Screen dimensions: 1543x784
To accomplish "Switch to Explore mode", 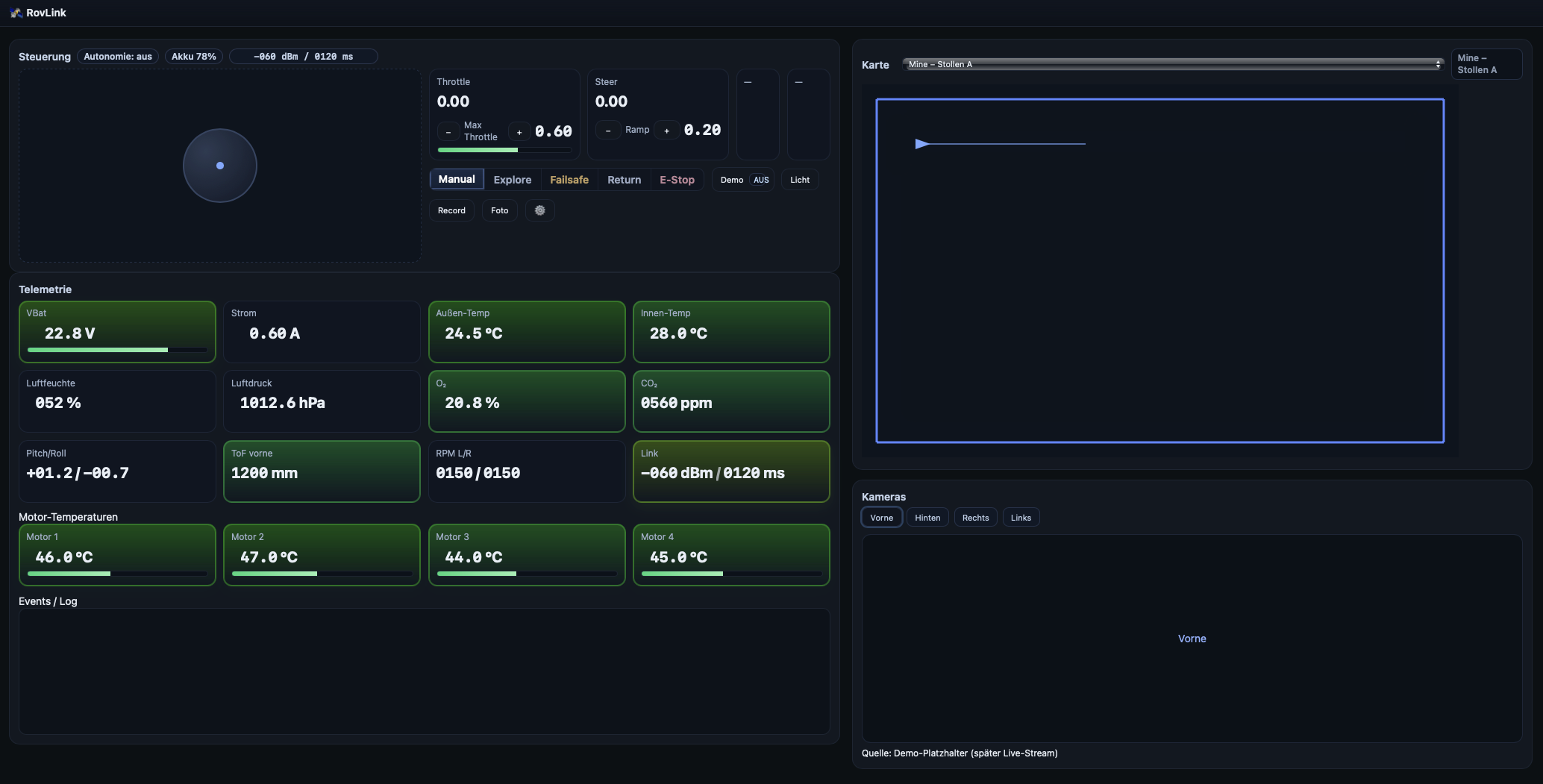I will click(x=512, y=180).
